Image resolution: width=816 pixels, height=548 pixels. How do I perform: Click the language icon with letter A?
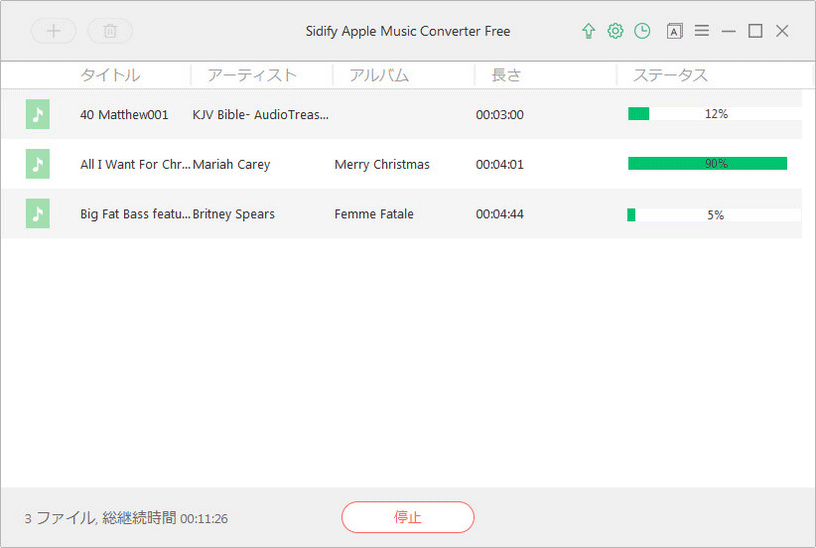coord(674,31)
